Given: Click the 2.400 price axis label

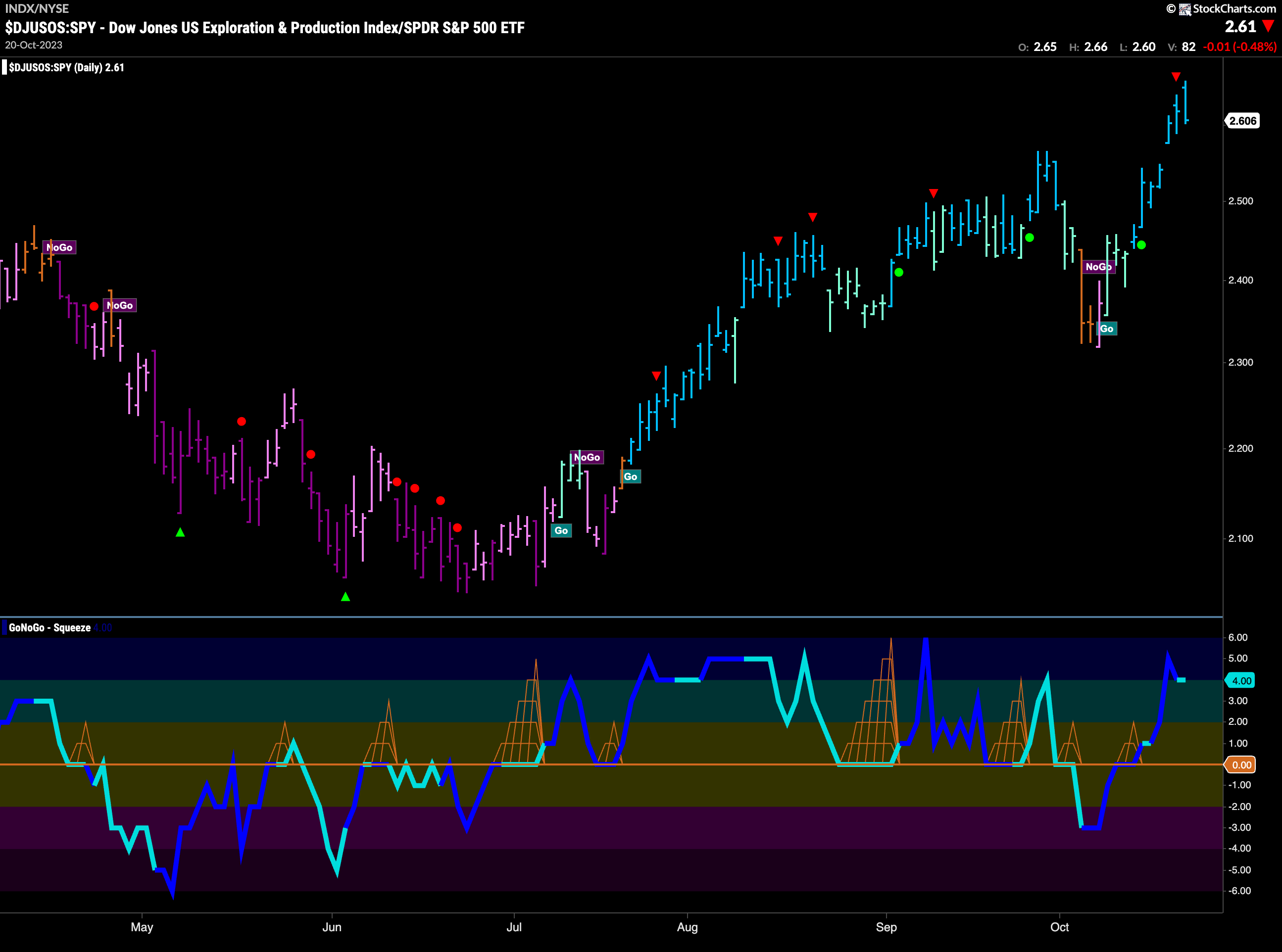Looking at the screenshot, I should (x=1240, y=280).
